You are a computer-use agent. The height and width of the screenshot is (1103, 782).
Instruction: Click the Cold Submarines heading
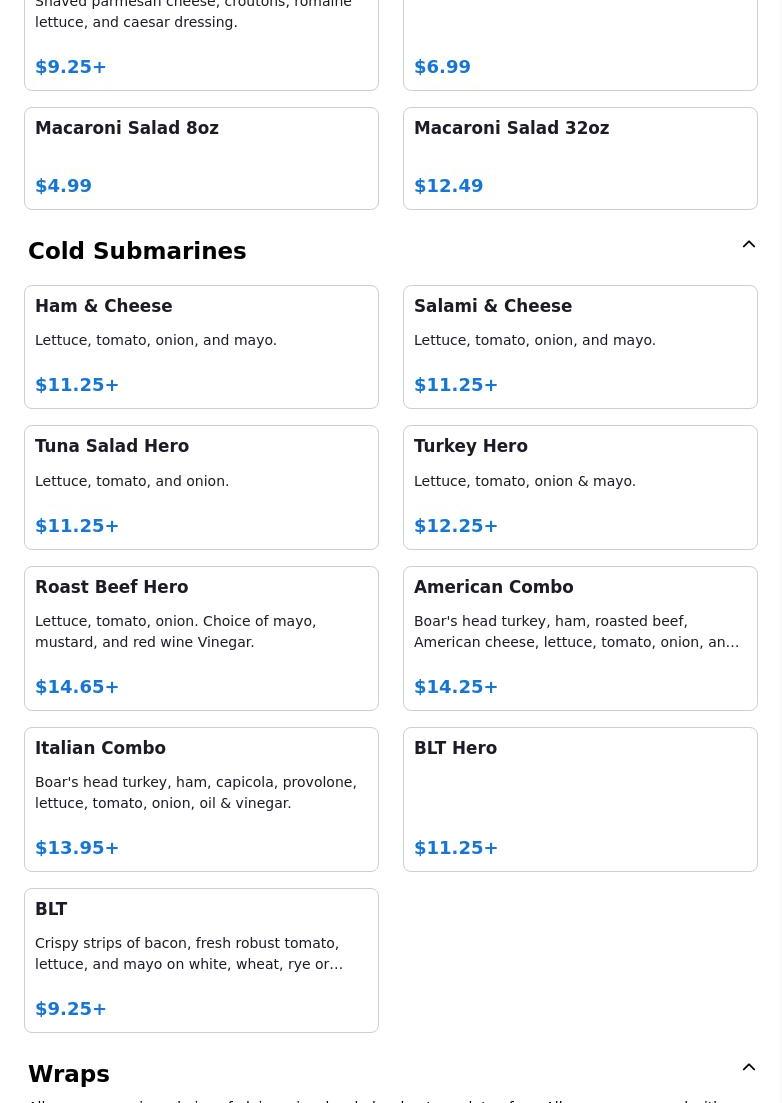tap(137, 251)
